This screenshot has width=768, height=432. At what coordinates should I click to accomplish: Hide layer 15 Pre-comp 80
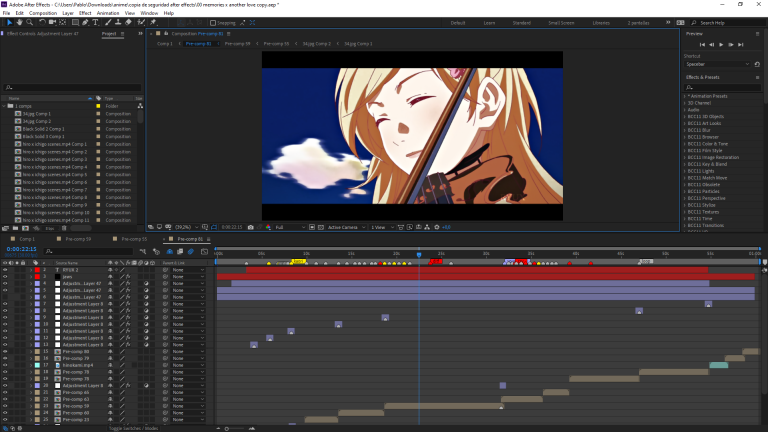(5, 352)
